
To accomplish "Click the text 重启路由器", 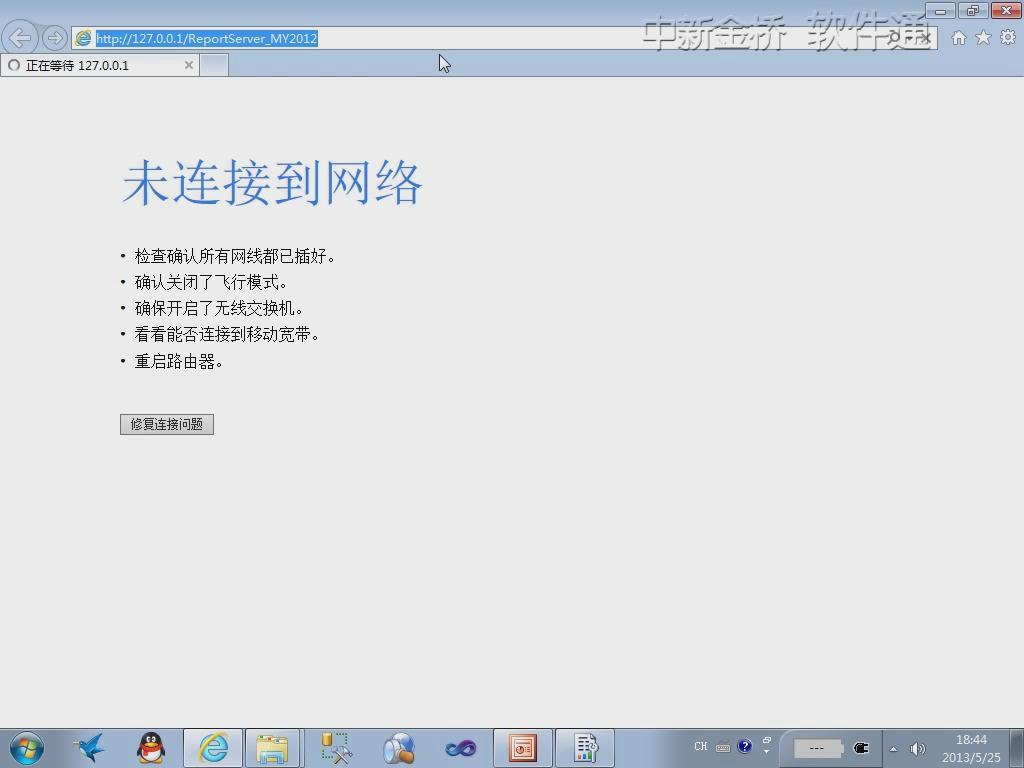I will [x=174, y=361].
